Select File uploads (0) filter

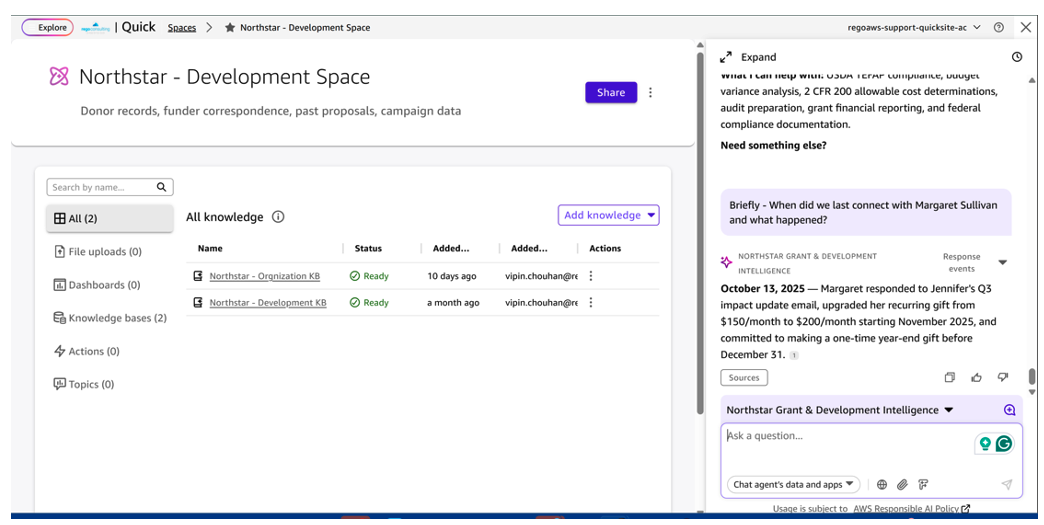tap(97, 252)
